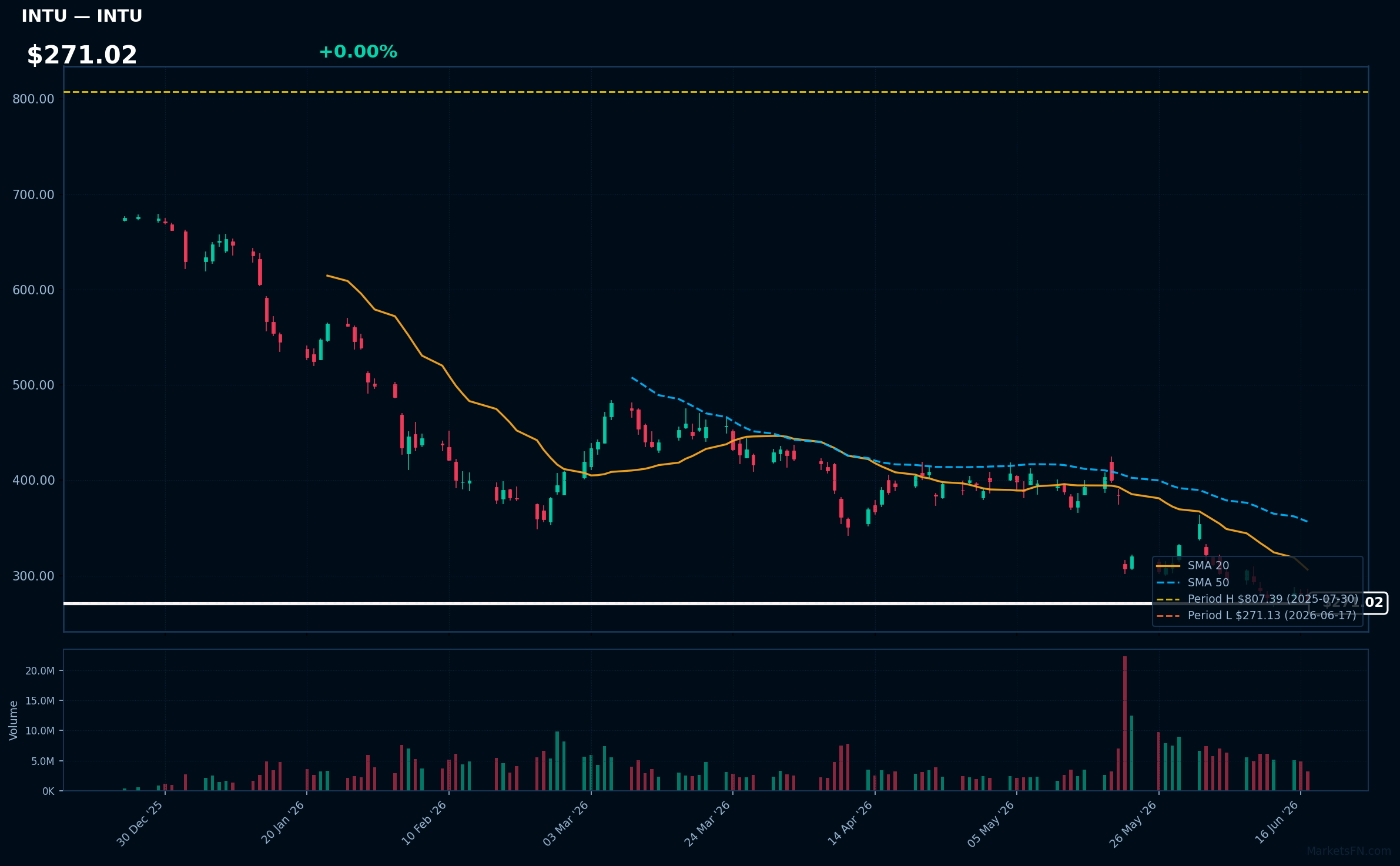
Task: Click the Volume axis title
Action: pyautogui.click(x=14, y=720)
